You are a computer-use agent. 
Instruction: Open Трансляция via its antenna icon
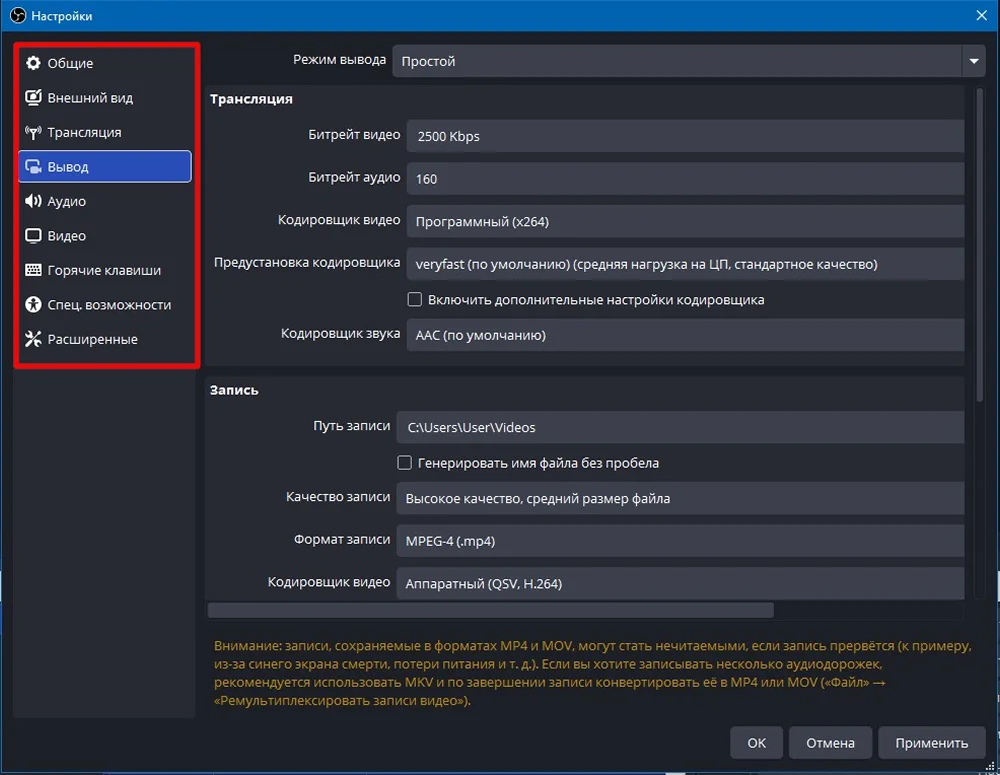click(x=33, y=132)
